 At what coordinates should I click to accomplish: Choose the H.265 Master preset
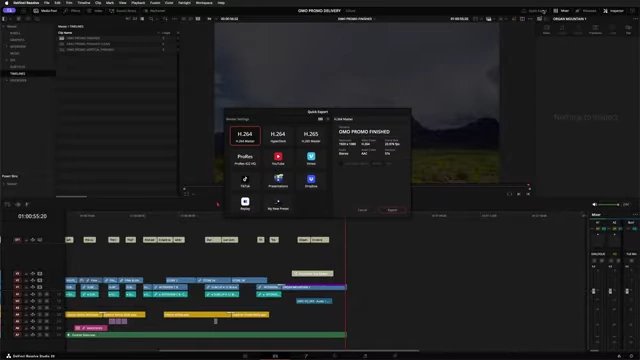(x=311, y=136)
